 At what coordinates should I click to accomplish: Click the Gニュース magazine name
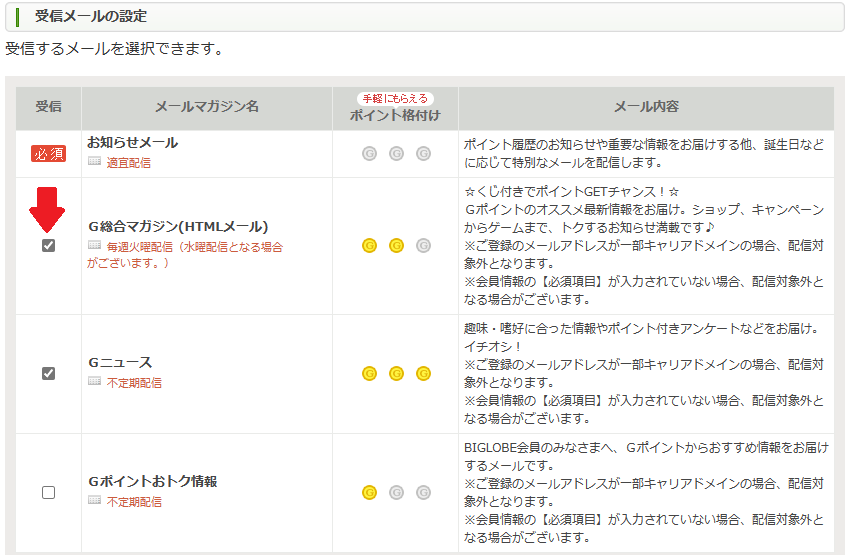tap(120, 362)
